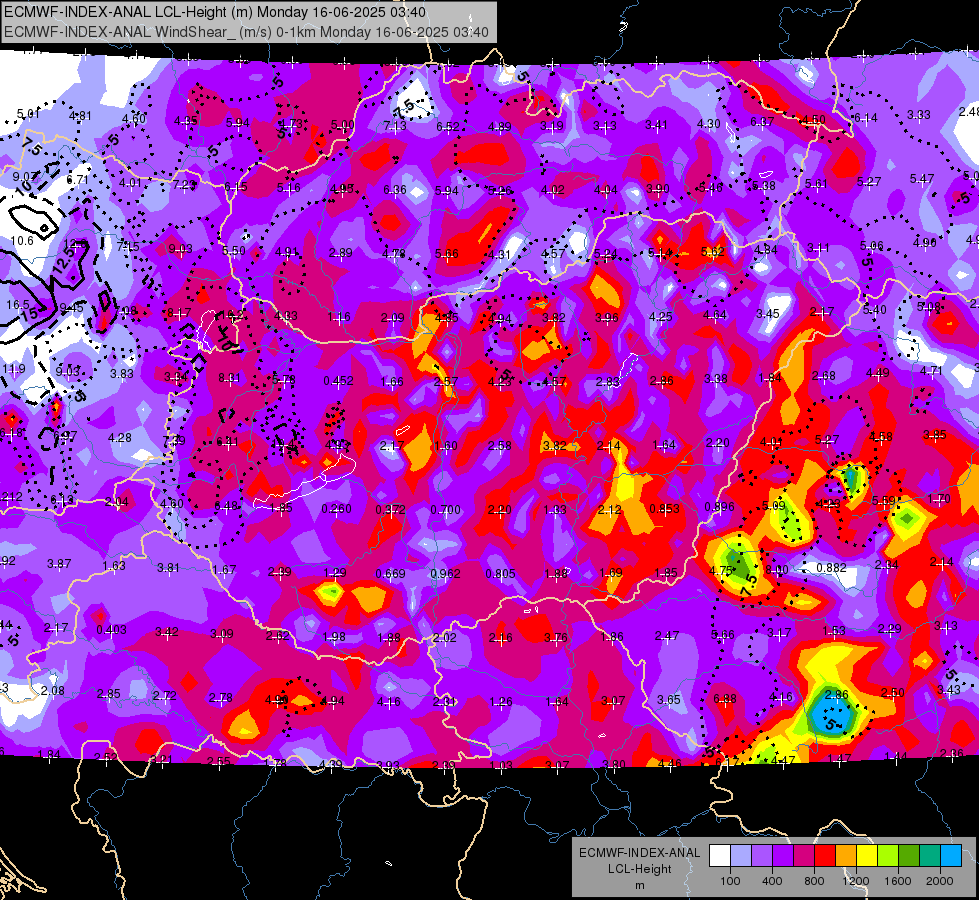Click the legend tick label 2000

pyautogui.click(x=940, y=881)
